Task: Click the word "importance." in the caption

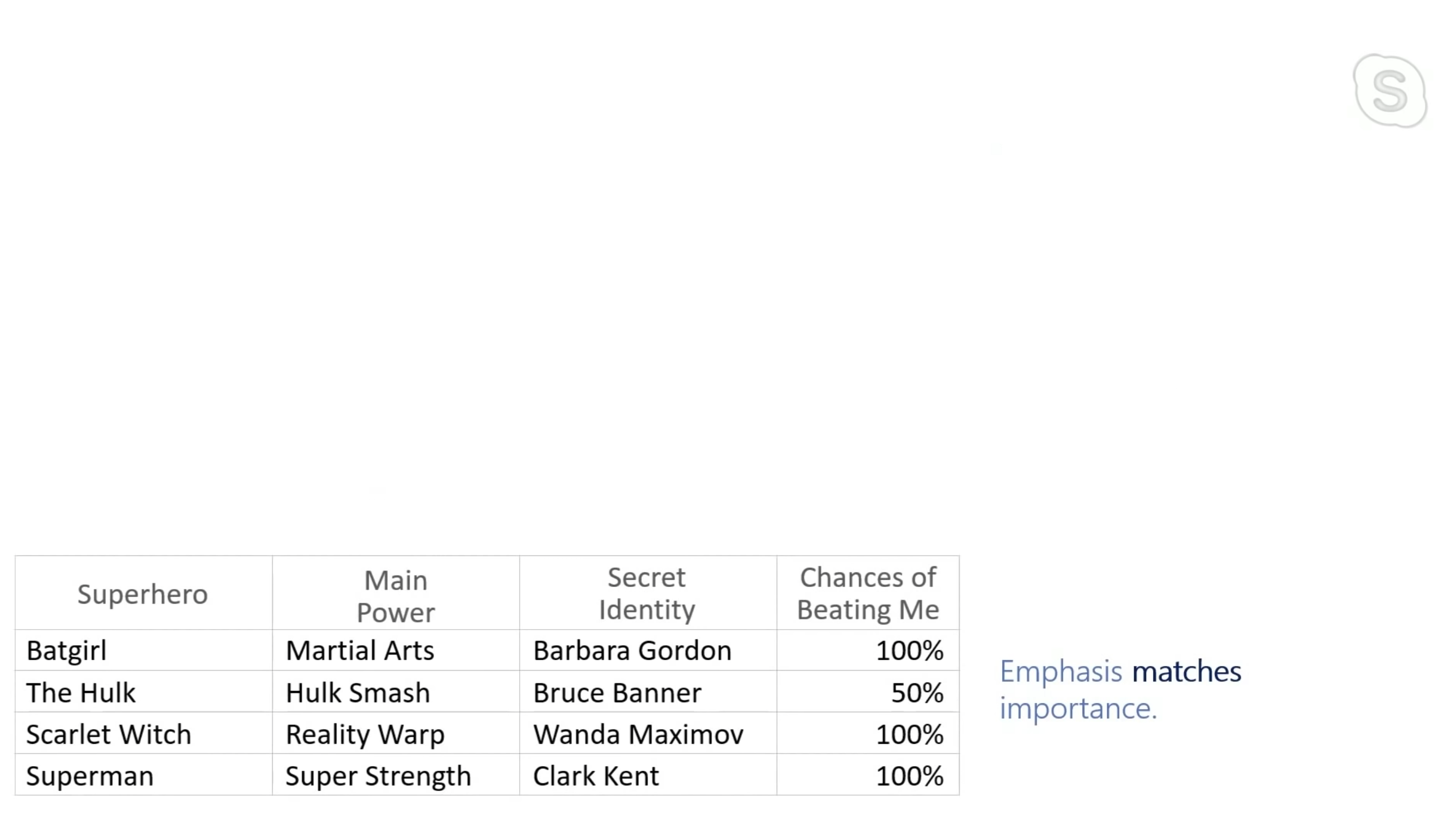Action: (1078, 708)
